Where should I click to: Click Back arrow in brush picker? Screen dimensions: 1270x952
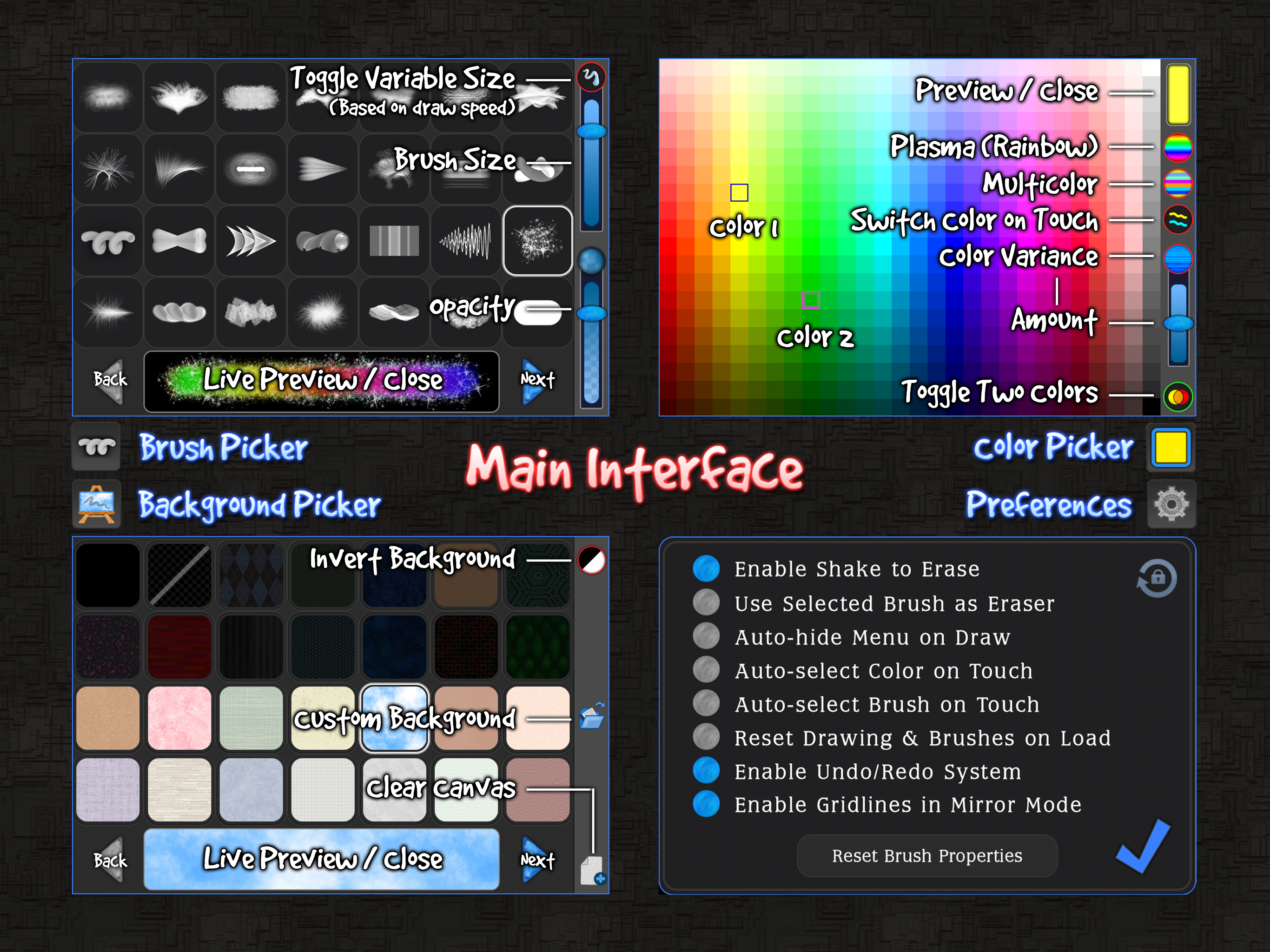110,381
